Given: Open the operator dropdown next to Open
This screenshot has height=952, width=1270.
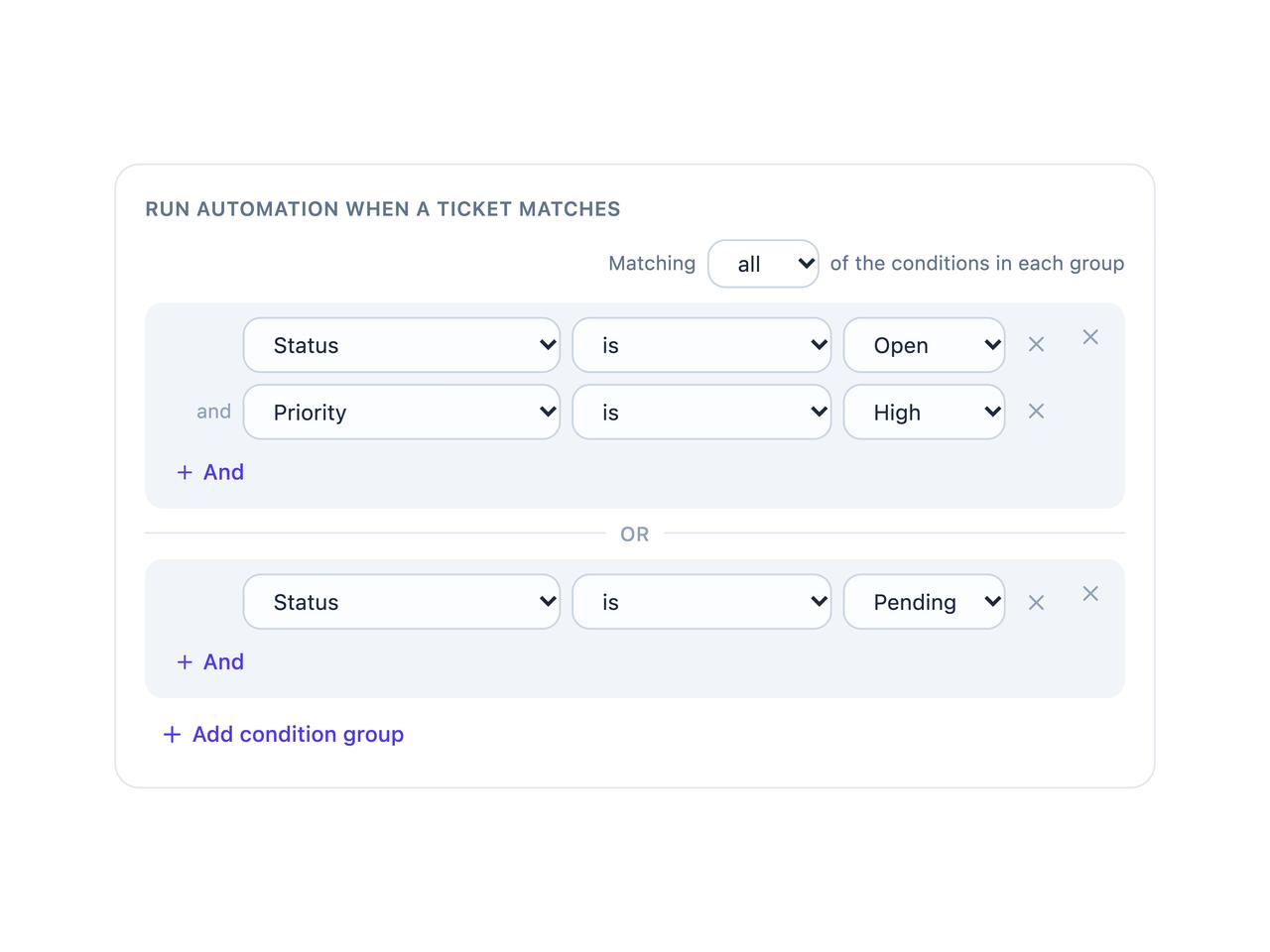Looking at the screenshot, I should [701, 345].
